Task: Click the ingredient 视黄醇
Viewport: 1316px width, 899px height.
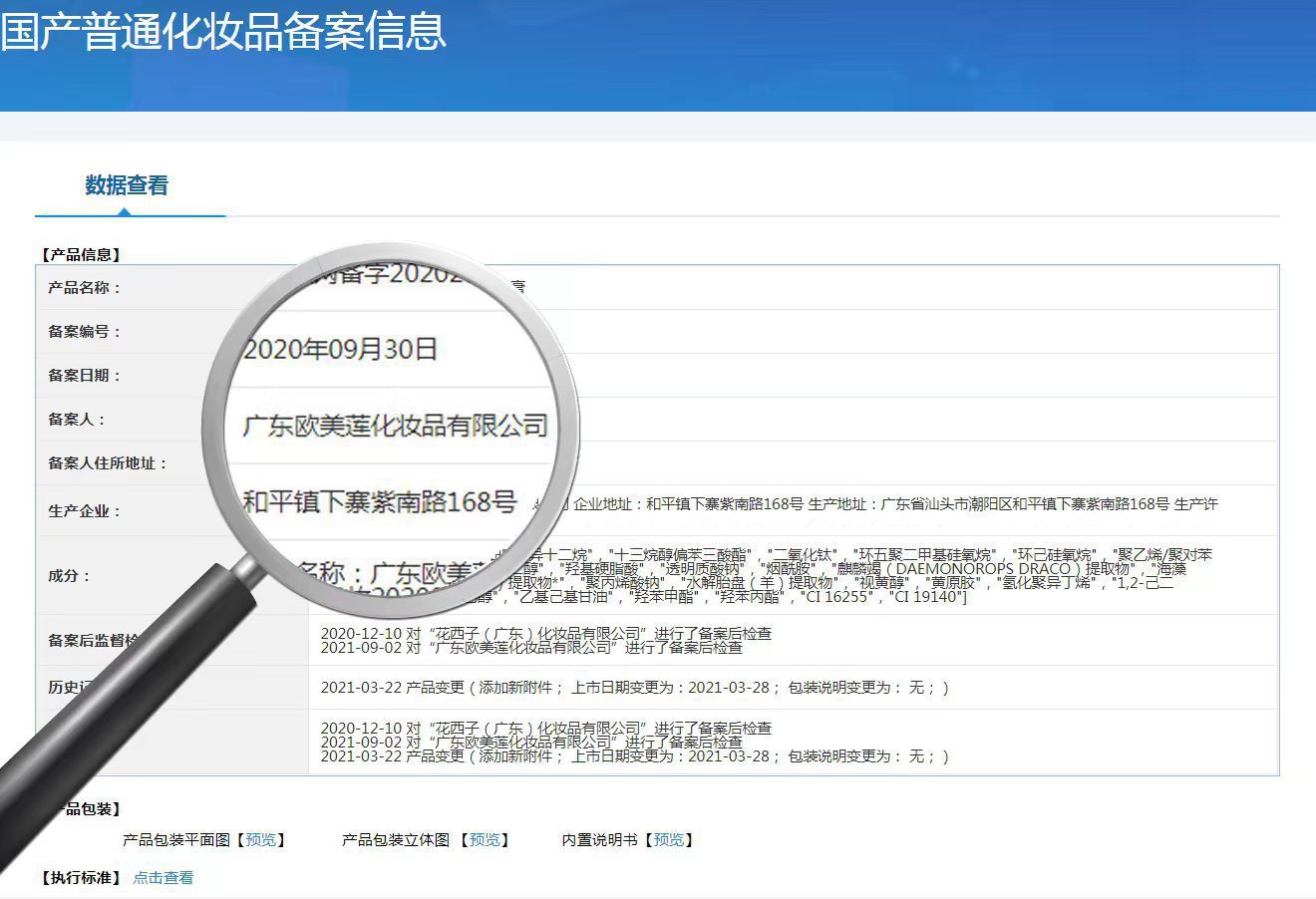Action: [x=881, y=583]
